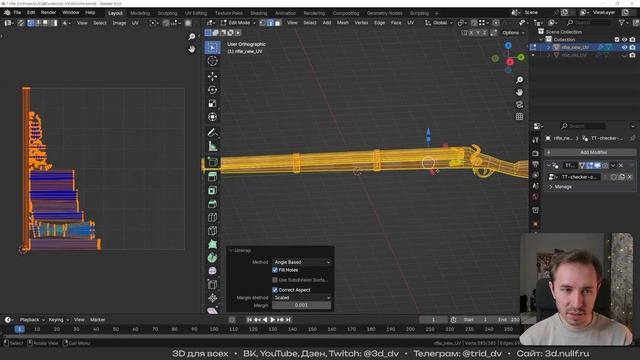This screenshot has width=640, height=360.
Task: Activate the Extrude Region tool
Action: (212, 177)
